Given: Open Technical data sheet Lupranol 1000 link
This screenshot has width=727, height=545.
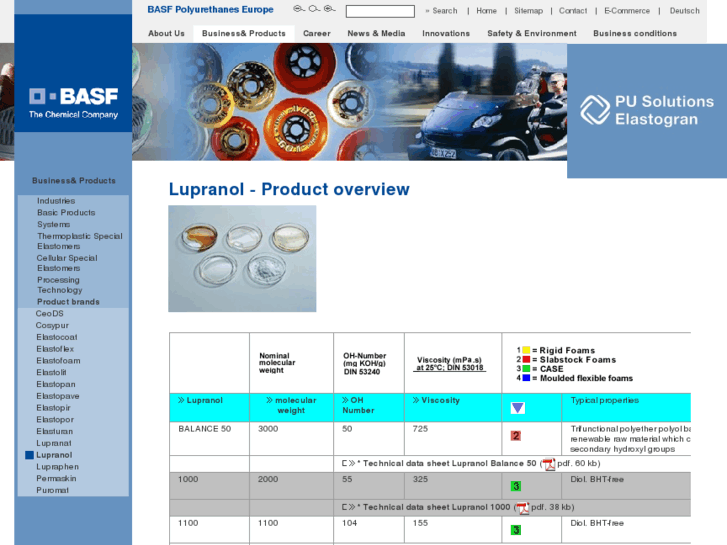Looking at the screenshot, I should 436,507.
